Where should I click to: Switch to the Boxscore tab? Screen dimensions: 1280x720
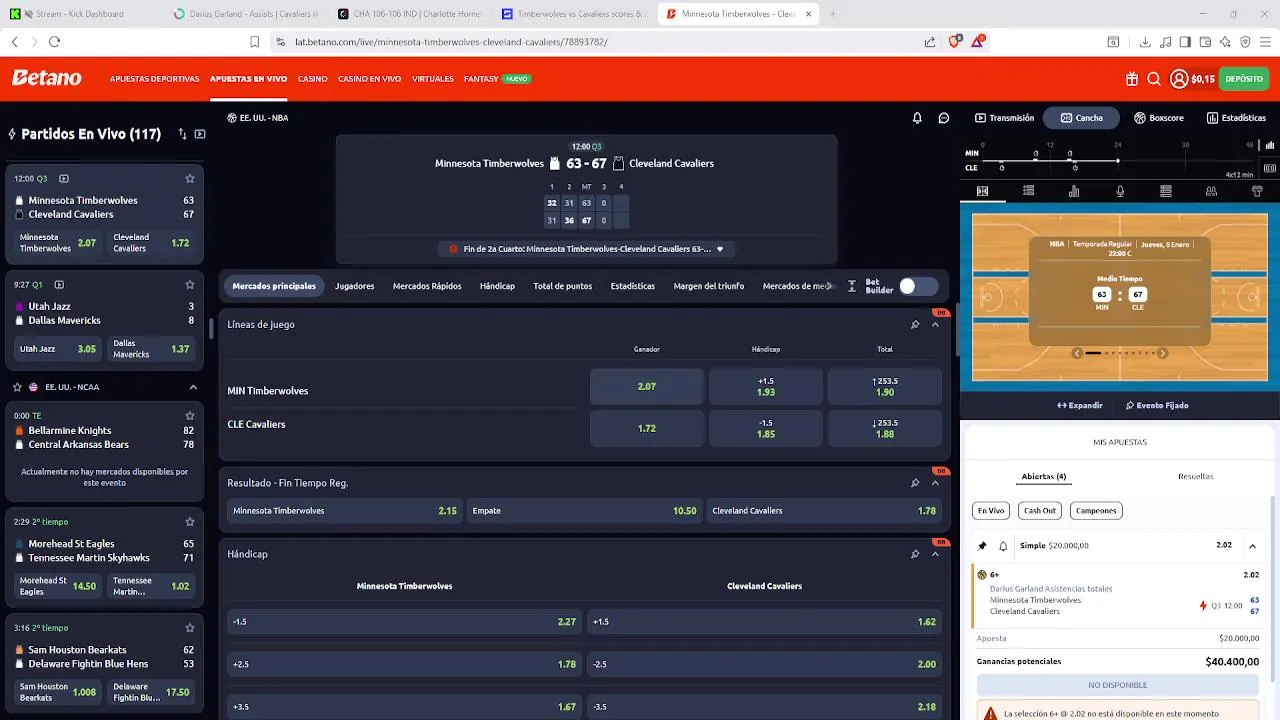(x=1159, y=118)
